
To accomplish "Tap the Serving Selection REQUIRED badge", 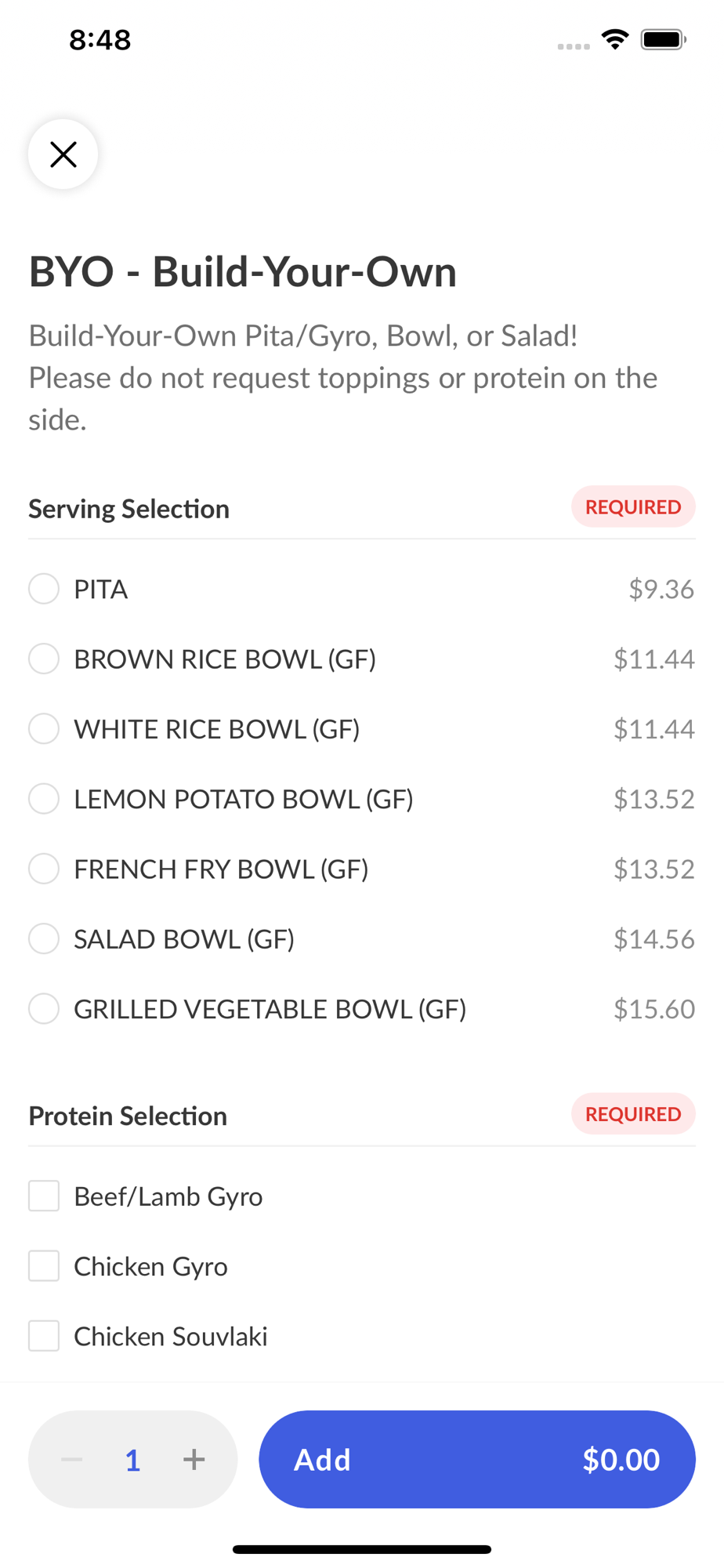I will coord(633,507).
